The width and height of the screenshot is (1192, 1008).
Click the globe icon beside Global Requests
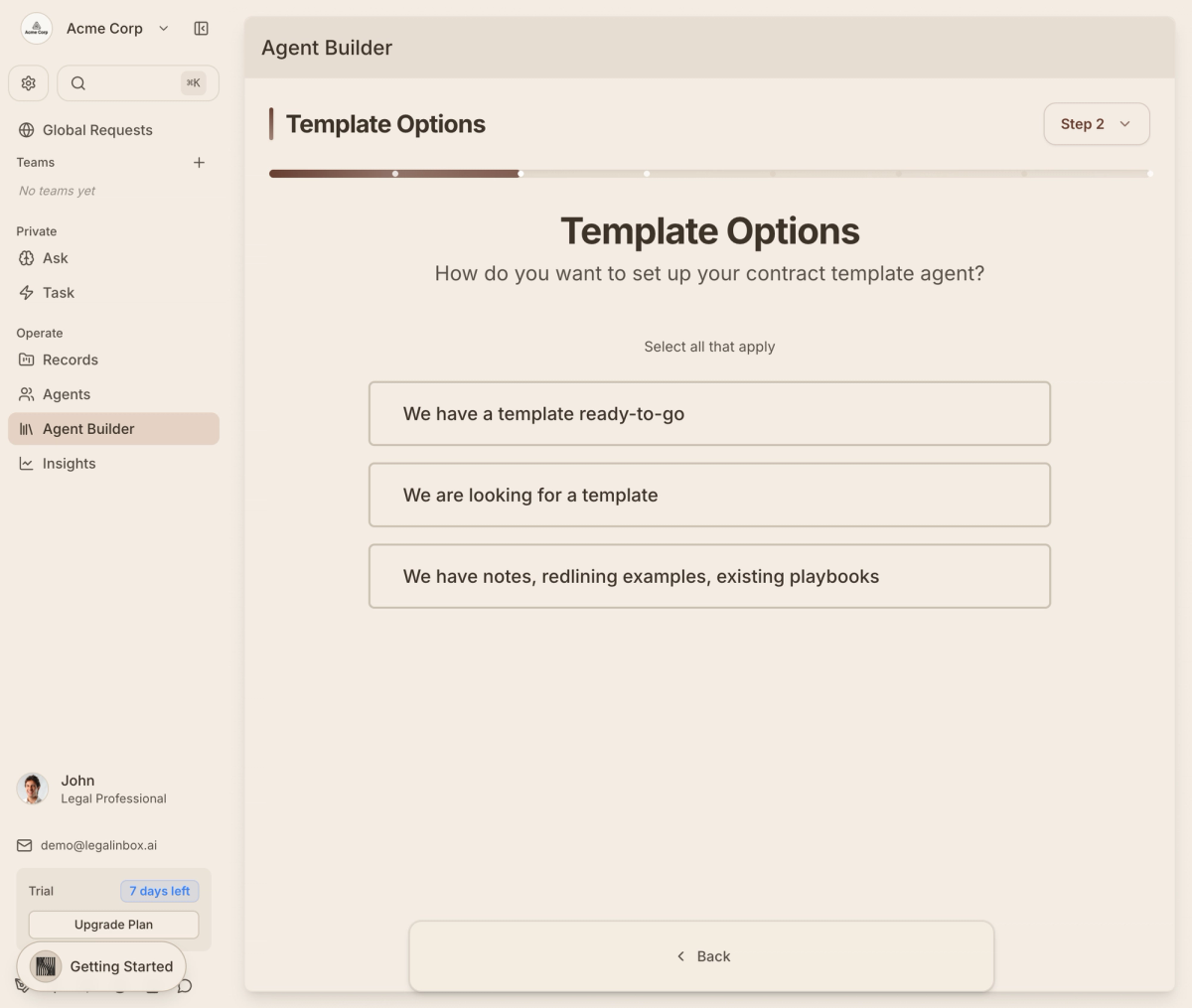tap(26, 130)
